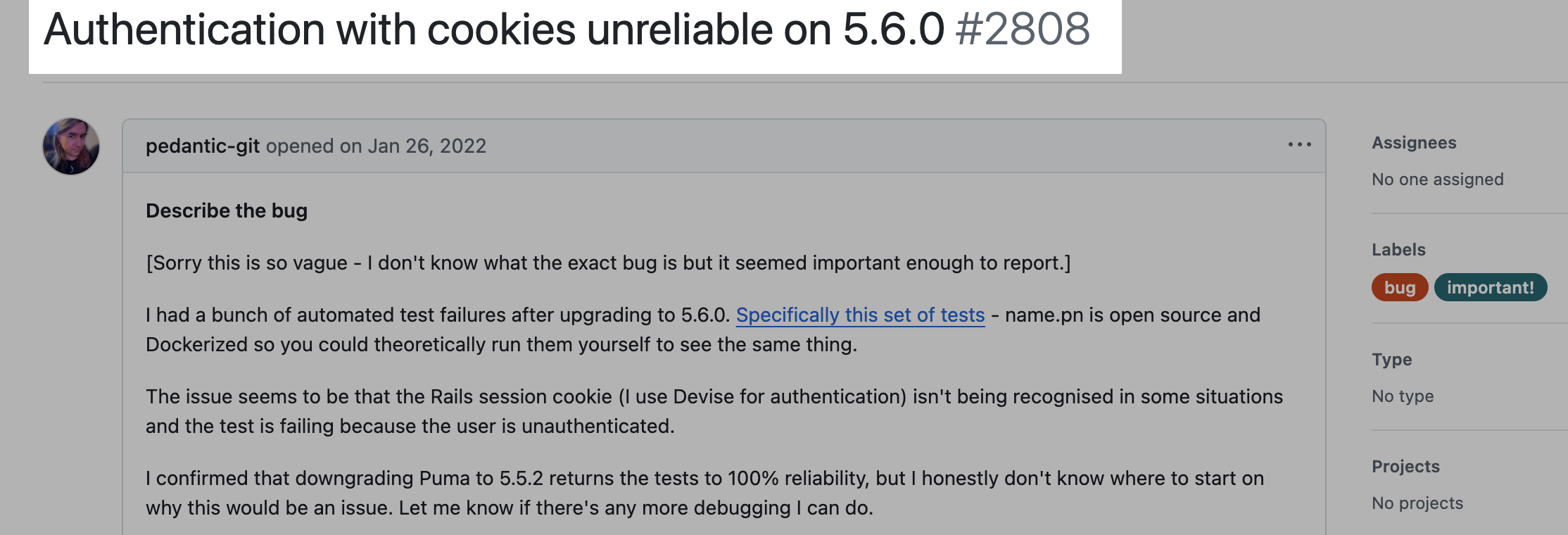Open the Assignees sidebar section

(1414, 143)
